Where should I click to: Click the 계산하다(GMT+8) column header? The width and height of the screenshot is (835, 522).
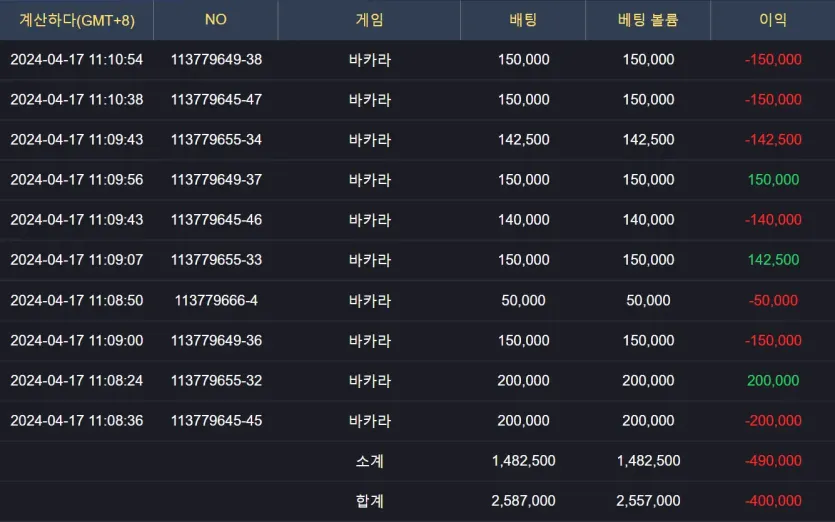pos(77,20)
